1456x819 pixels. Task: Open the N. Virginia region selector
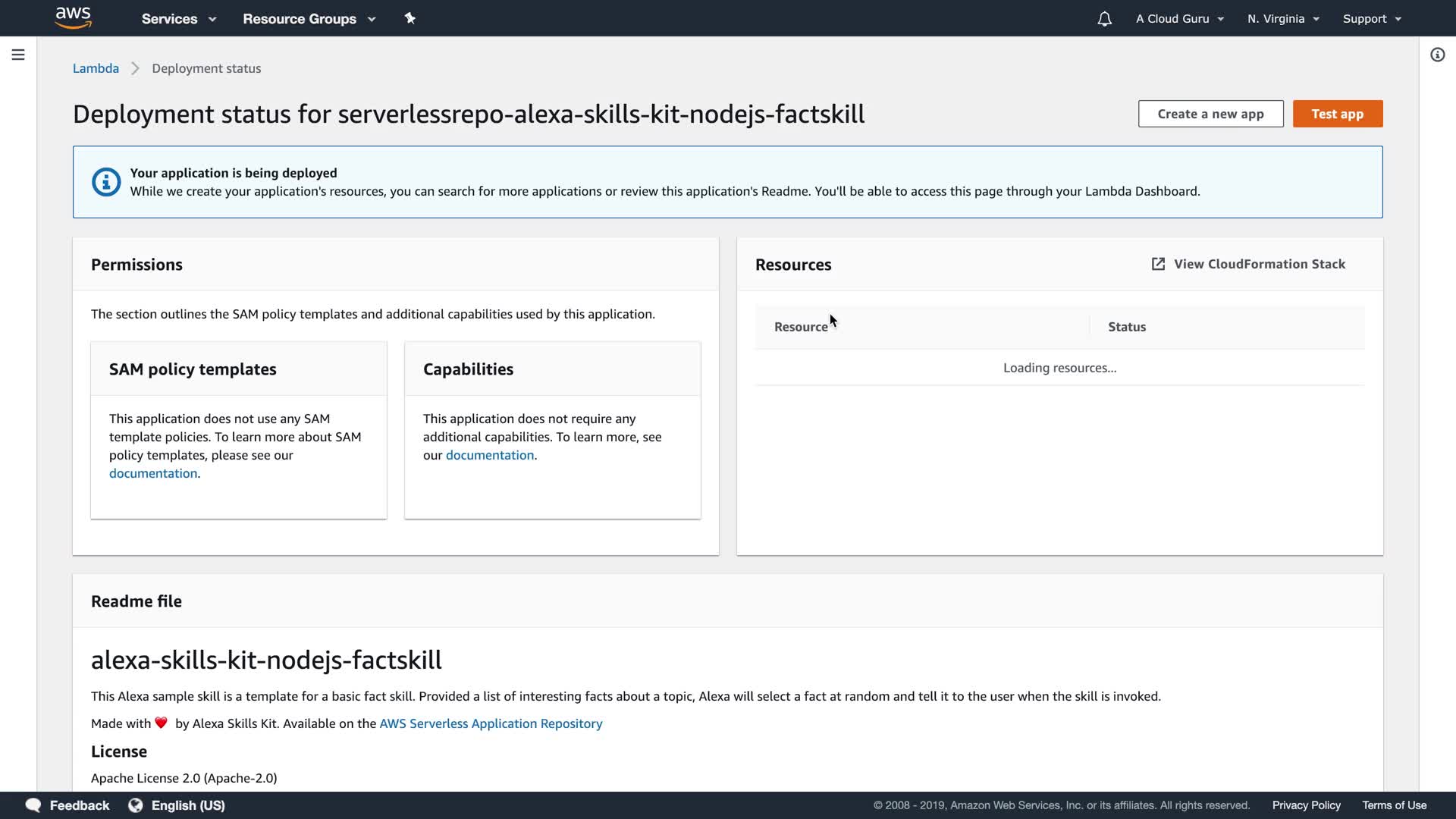click(x=1283, y=19)
